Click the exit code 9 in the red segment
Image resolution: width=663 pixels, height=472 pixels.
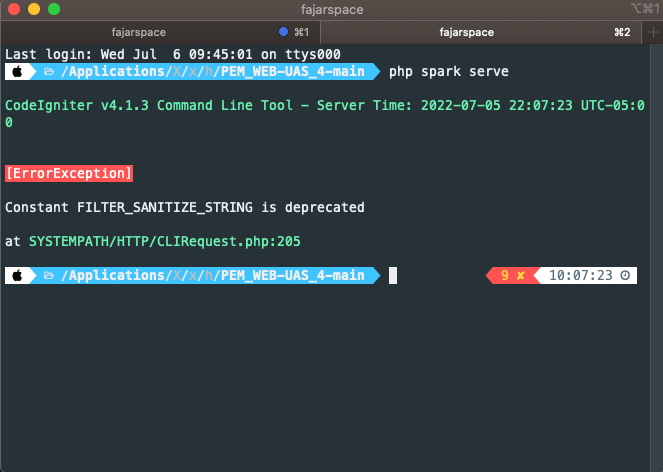504,275
